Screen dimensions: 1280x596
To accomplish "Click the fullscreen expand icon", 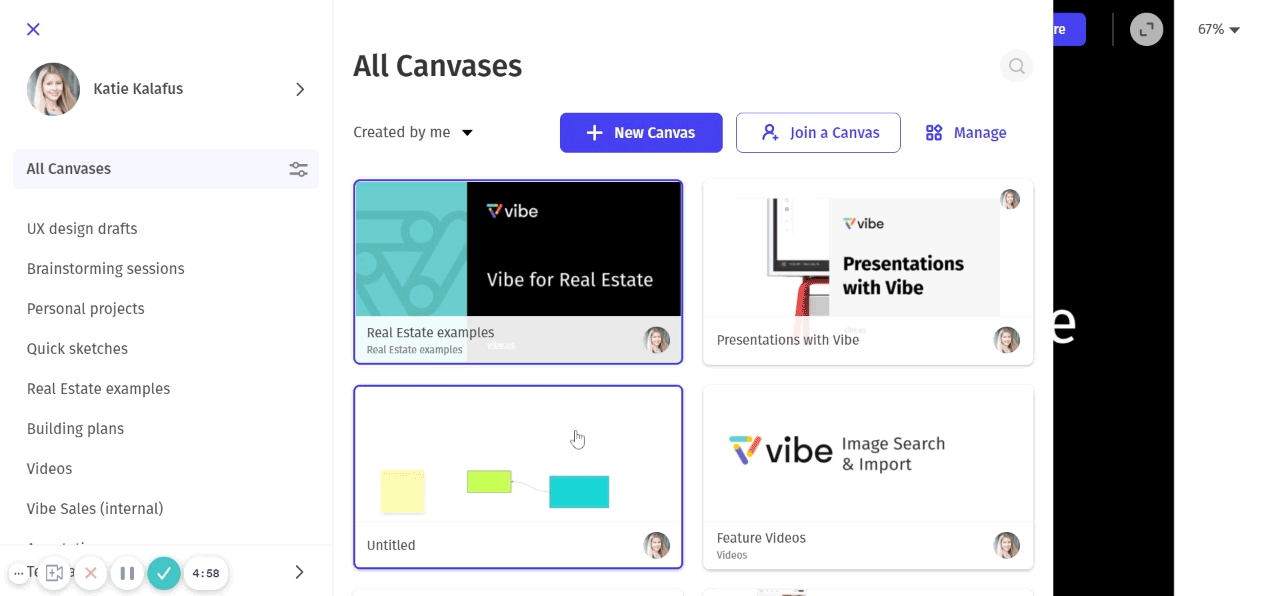I will point(1146,29).
